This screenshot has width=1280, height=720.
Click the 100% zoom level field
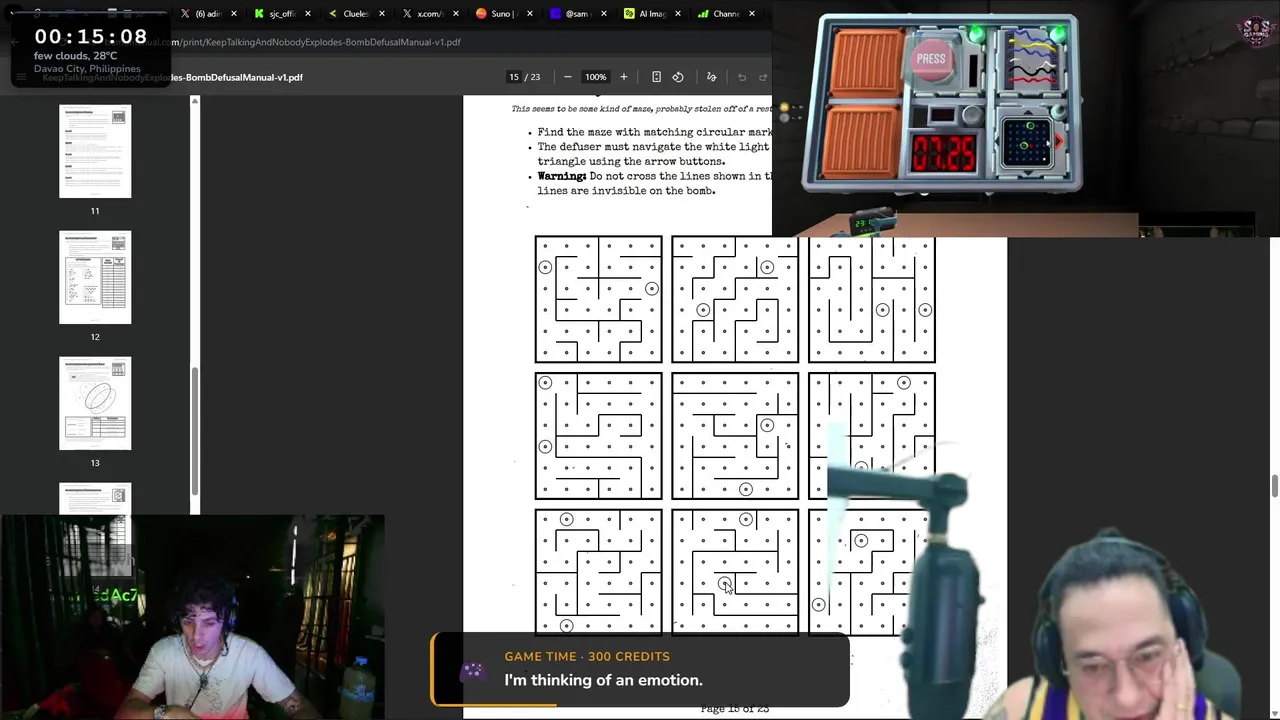click(x=596, y=77)
